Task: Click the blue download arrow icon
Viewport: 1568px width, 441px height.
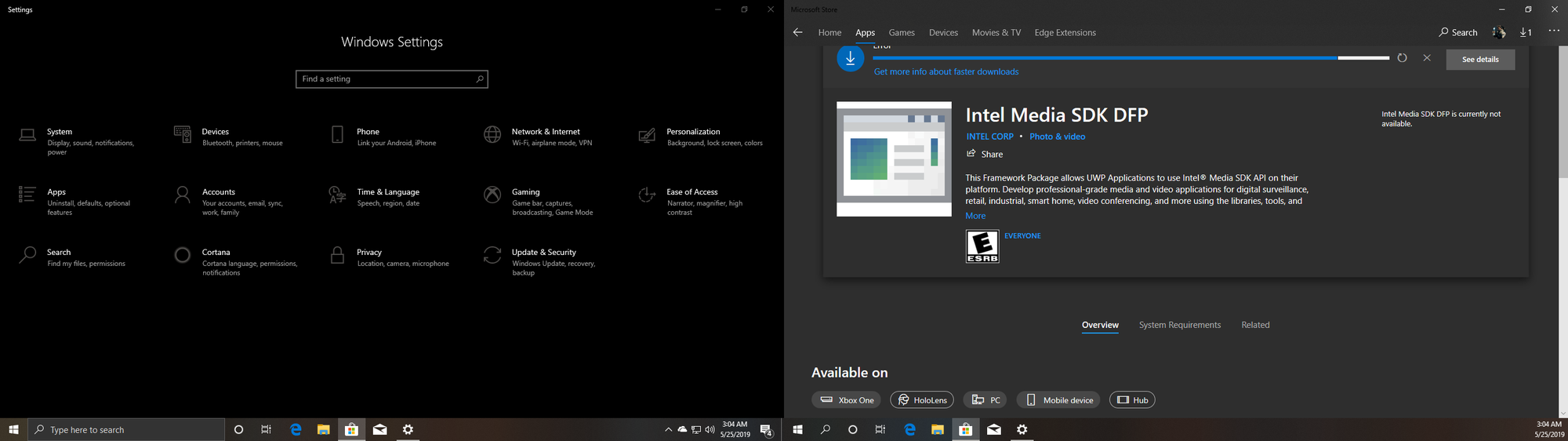Action: (850, 58)
